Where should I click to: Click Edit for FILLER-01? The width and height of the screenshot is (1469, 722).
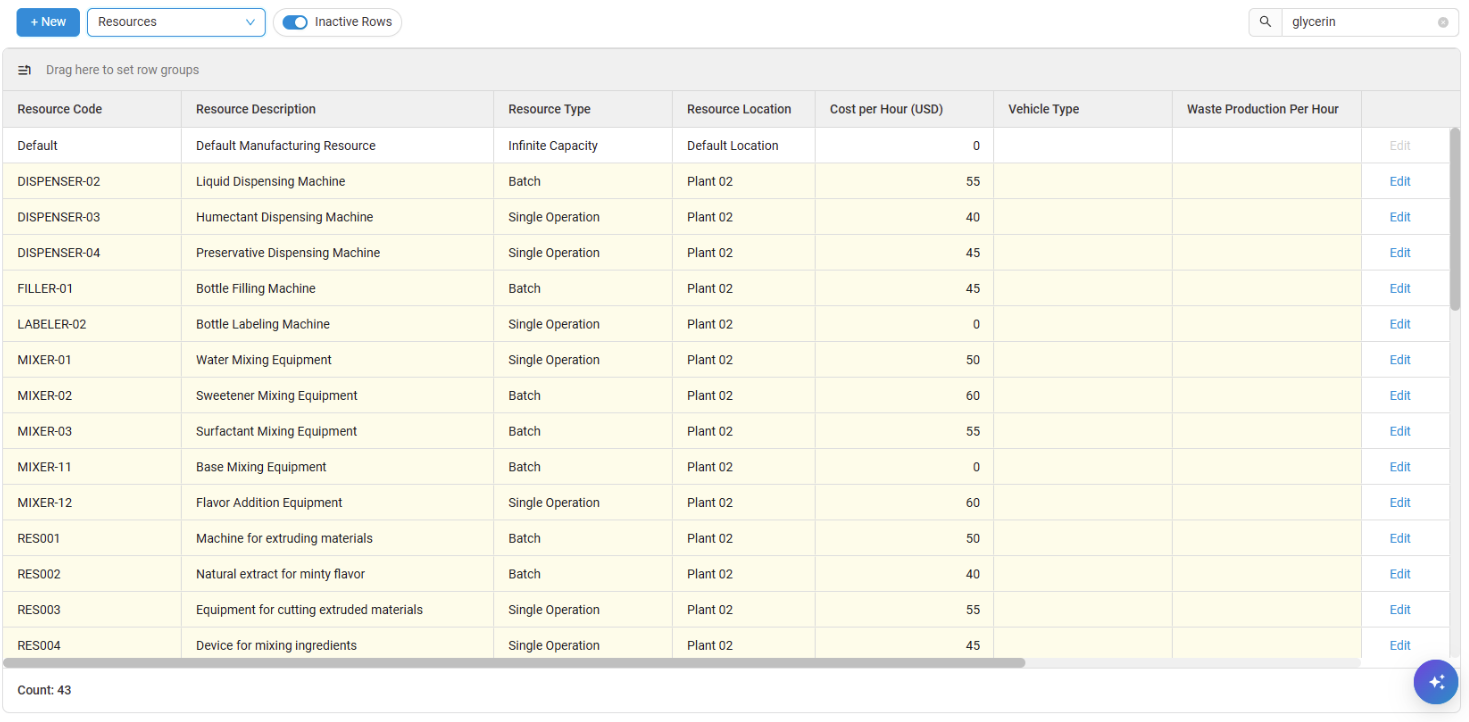pos(1399,288)
